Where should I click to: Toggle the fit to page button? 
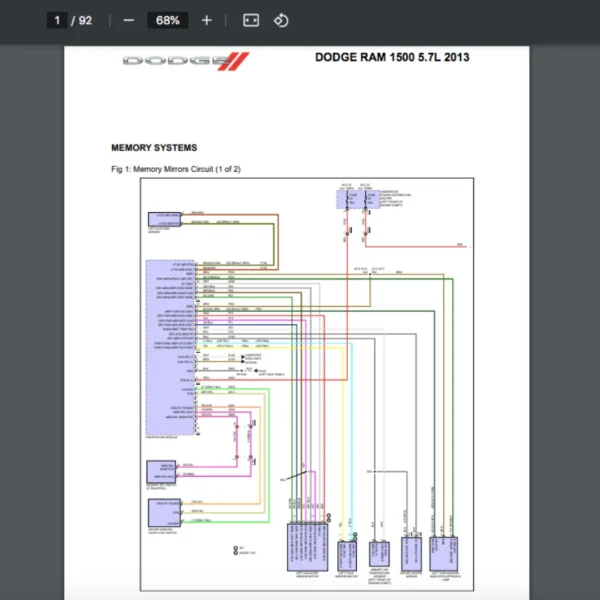point(251,20)
